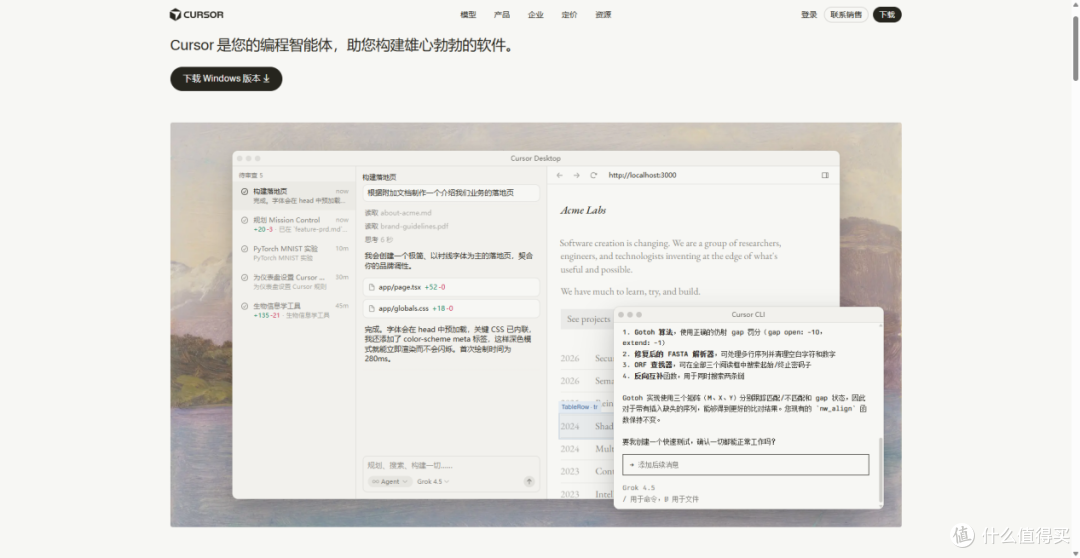Start 下载 Windows 版本 download
The image size is (1080, 558).
(226, 79)
